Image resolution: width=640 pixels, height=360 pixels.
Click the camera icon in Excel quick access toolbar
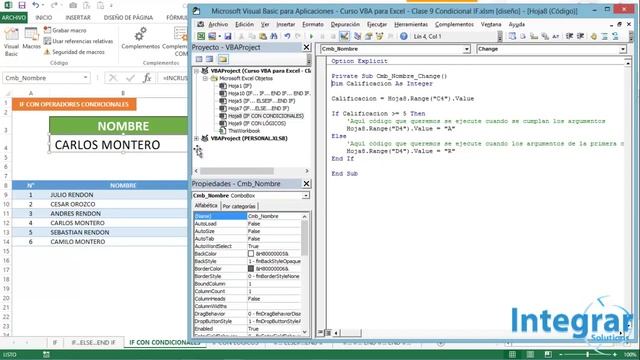(x=73, y=5)
